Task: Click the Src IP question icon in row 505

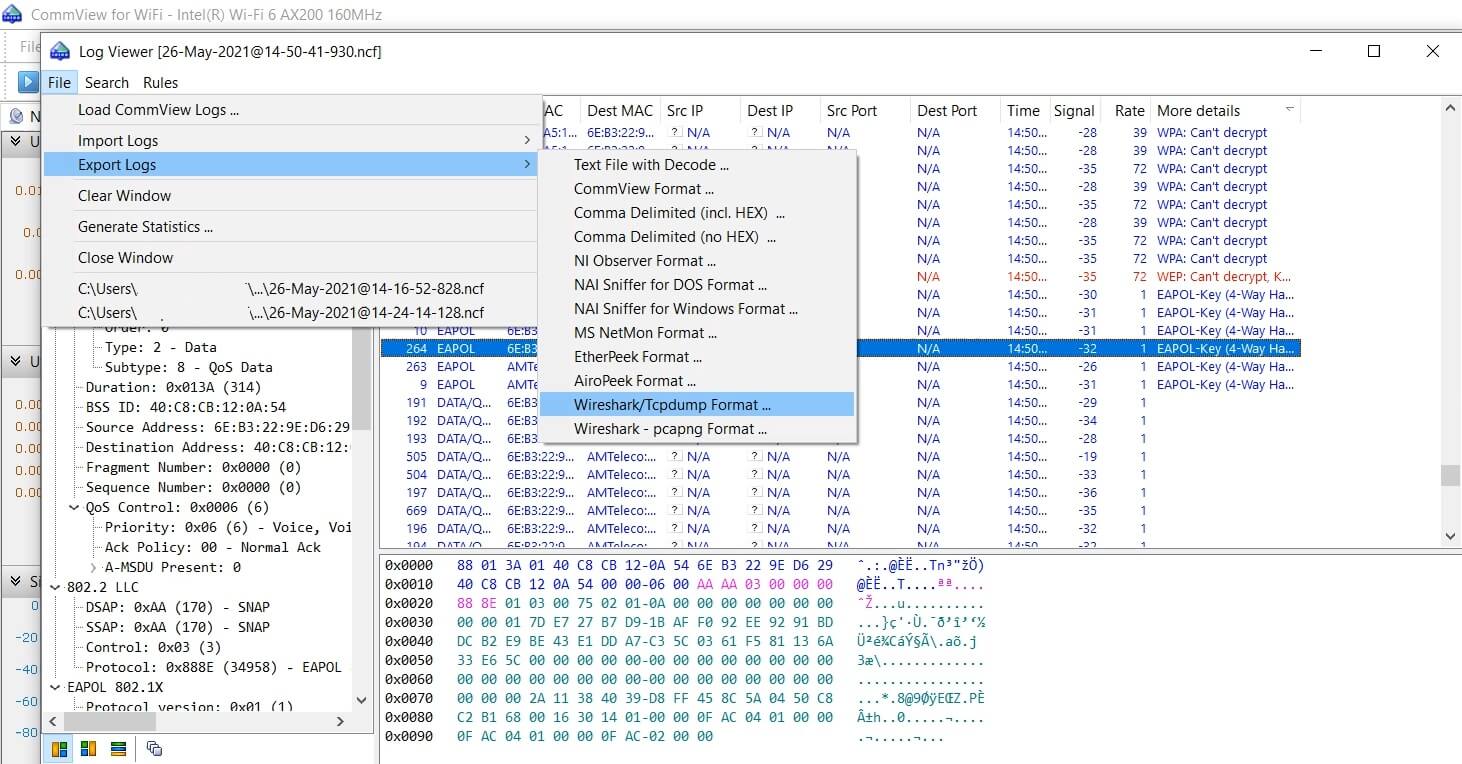Action: coord(675,457)
